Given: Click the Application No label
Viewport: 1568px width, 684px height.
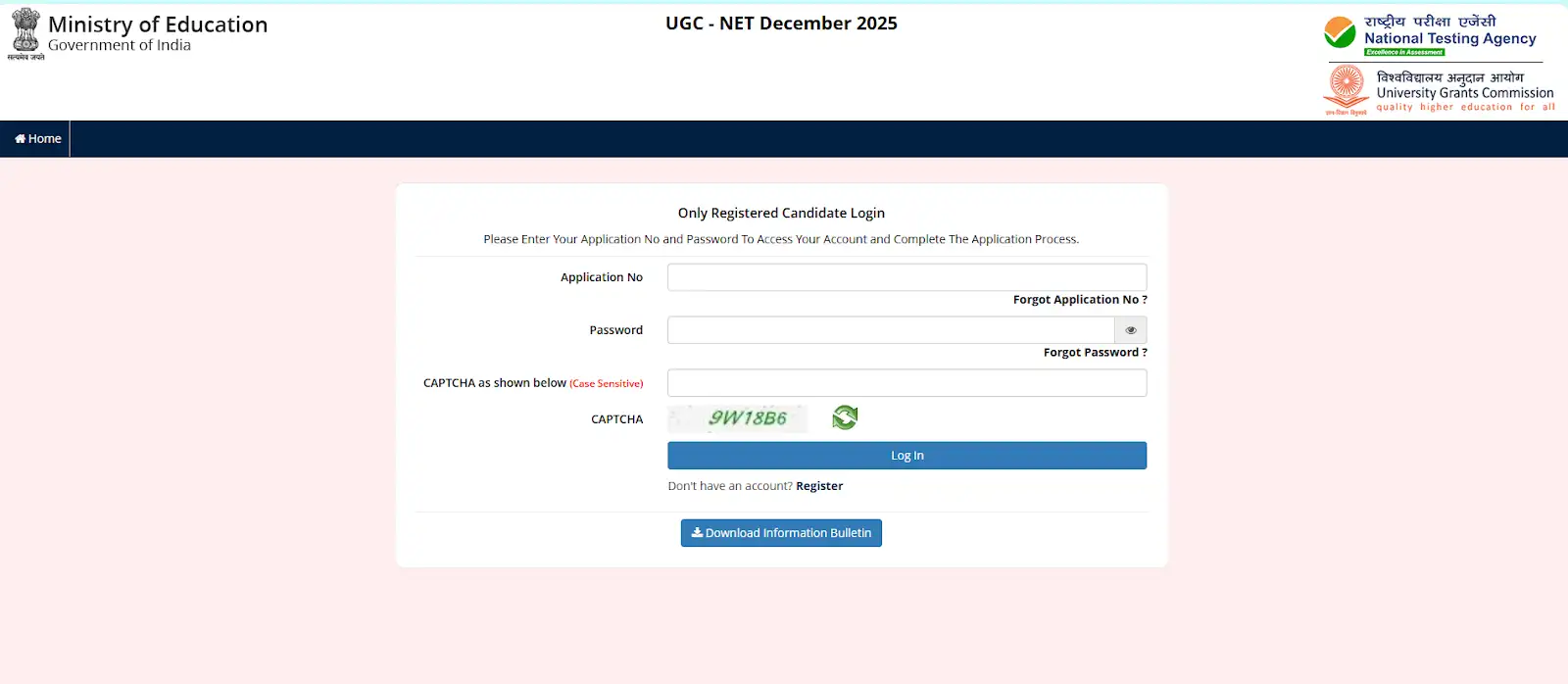Looking at the screenshot, I should click(602, 277).
